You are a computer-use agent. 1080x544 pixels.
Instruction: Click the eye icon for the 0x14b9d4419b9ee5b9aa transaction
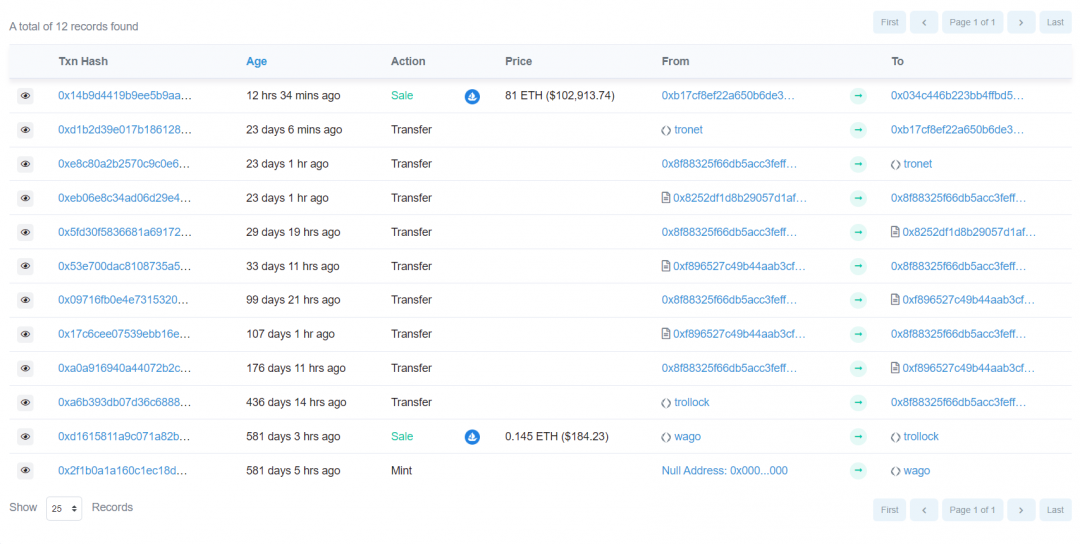click(26, 96)
